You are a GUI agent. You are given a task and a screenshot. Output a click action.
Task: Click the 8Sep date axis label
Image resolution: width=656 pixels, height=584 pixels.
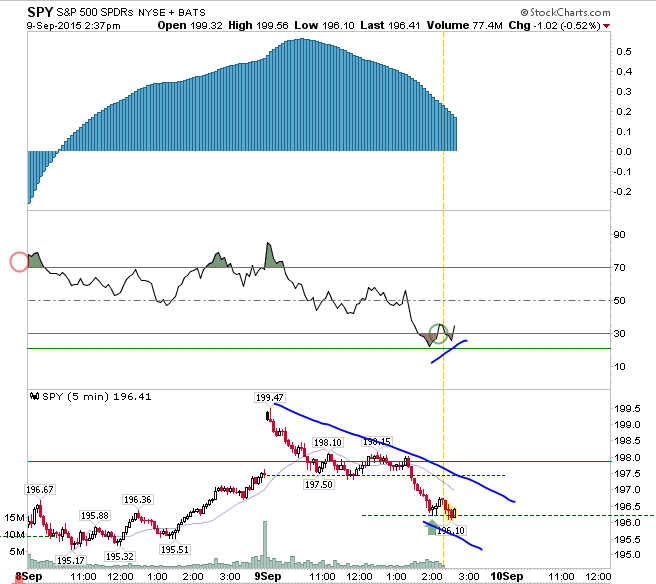(29, 576)
